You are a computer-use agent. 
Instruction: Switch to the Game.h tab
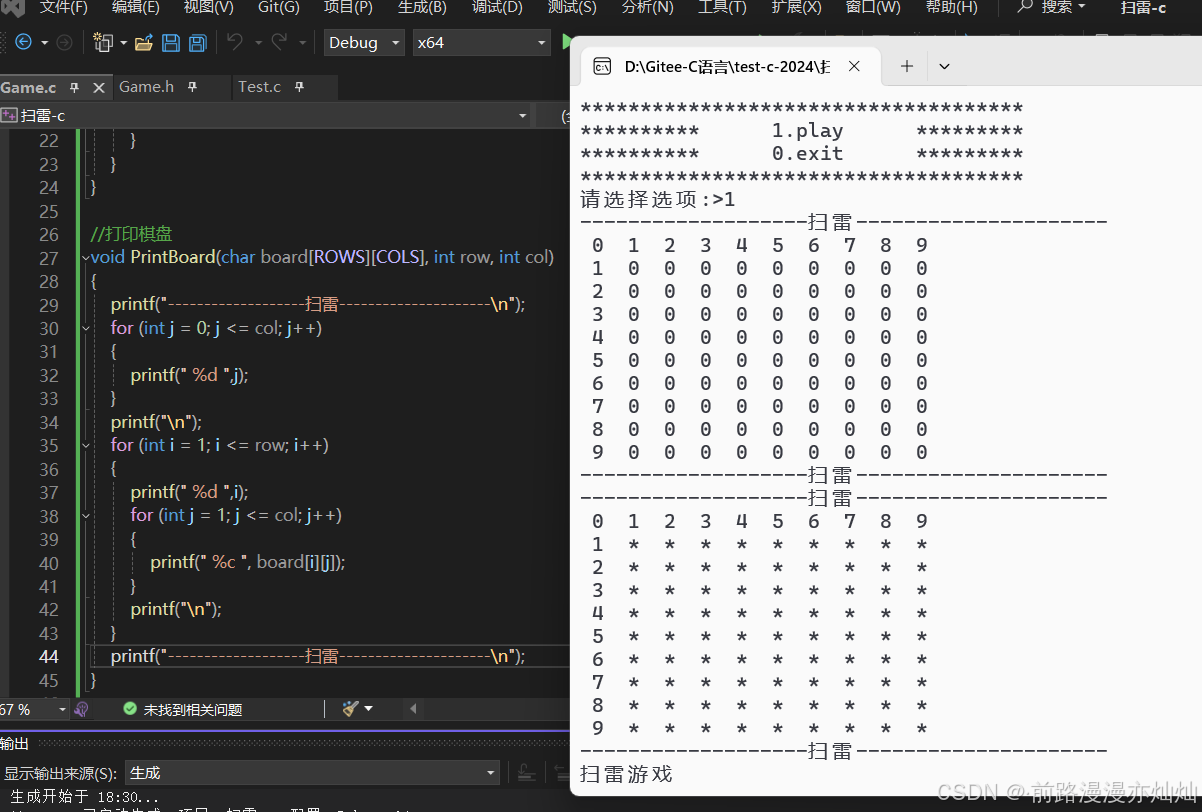coord(146,87)
